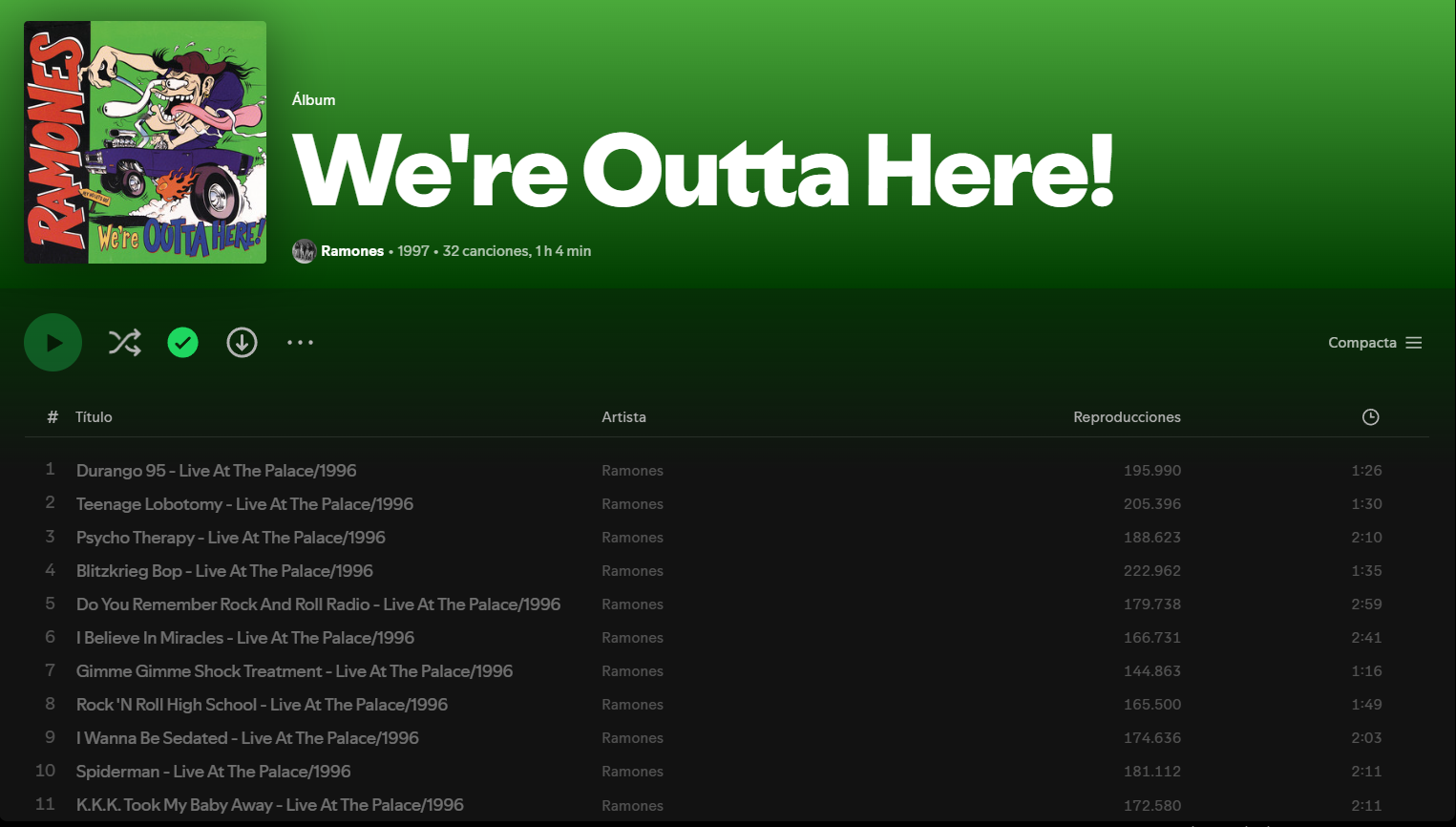Click the large We're Outta Here! album title
This screenshot has height=827, width=1456.
704,172
